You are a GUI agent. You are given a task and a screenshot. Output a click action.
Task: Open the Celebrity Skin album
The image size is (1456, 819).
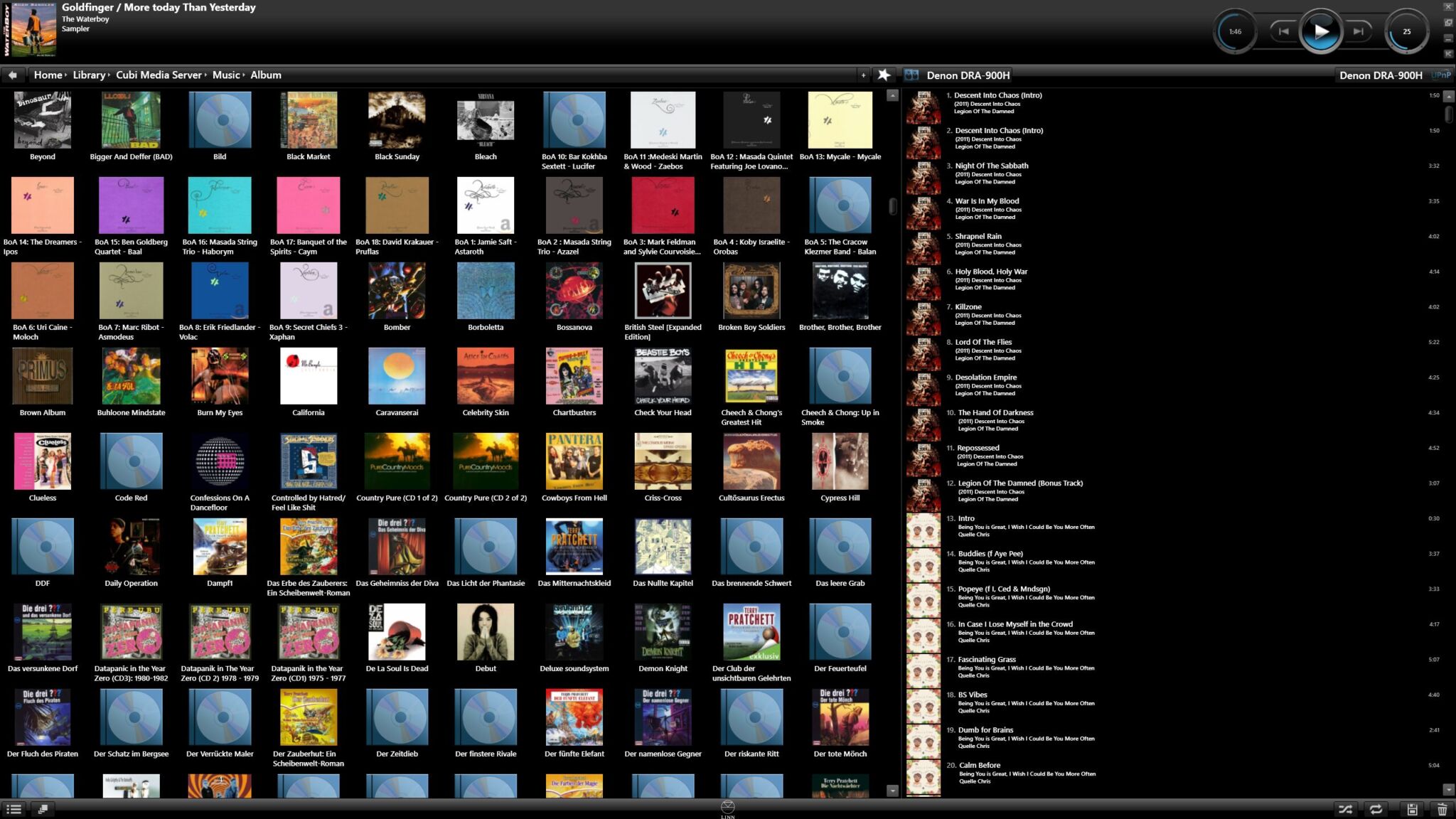click(486, 382)
